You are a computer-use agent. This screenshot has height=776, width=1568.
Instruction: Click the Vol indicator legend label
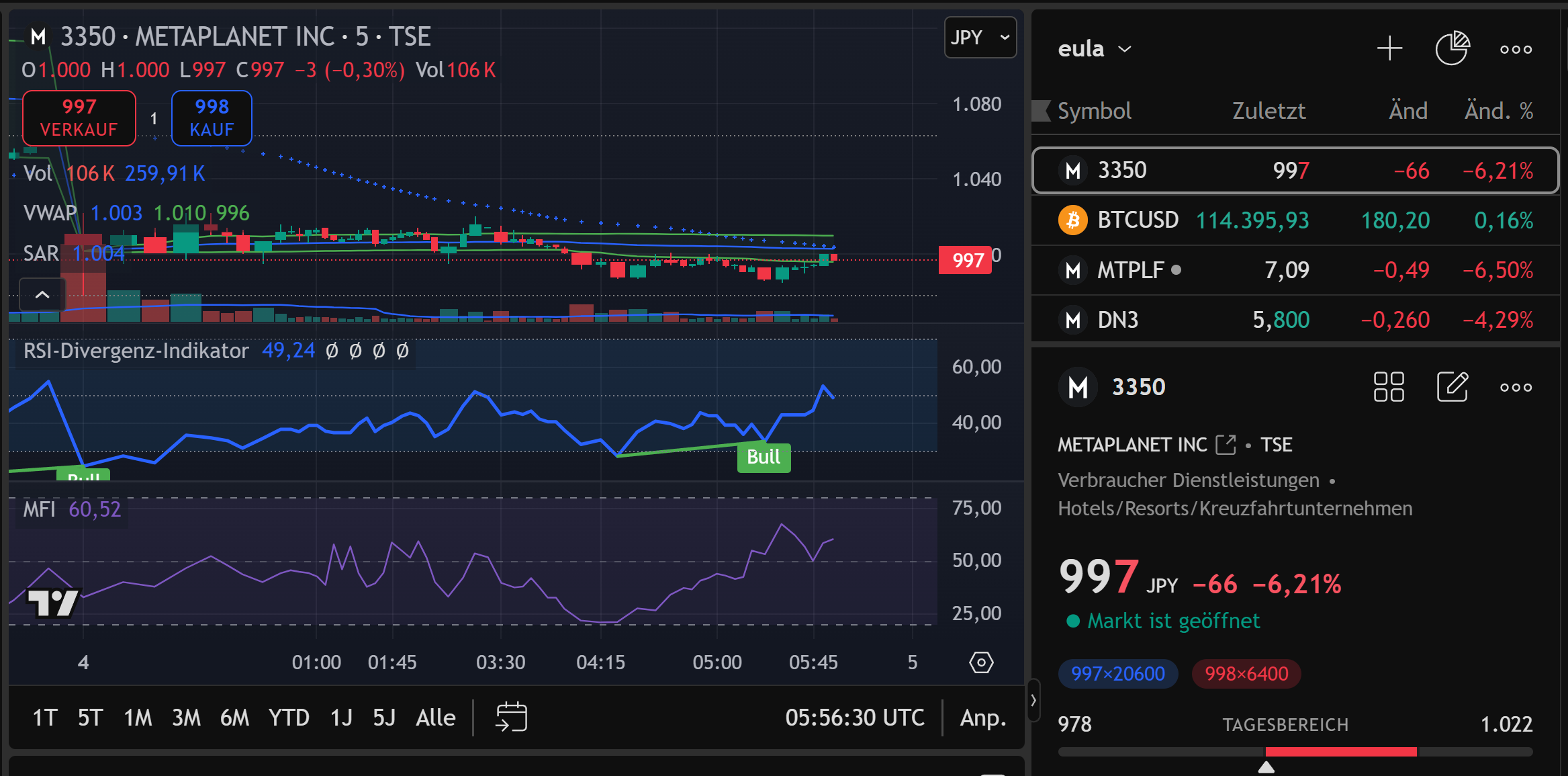click(38, 173)
